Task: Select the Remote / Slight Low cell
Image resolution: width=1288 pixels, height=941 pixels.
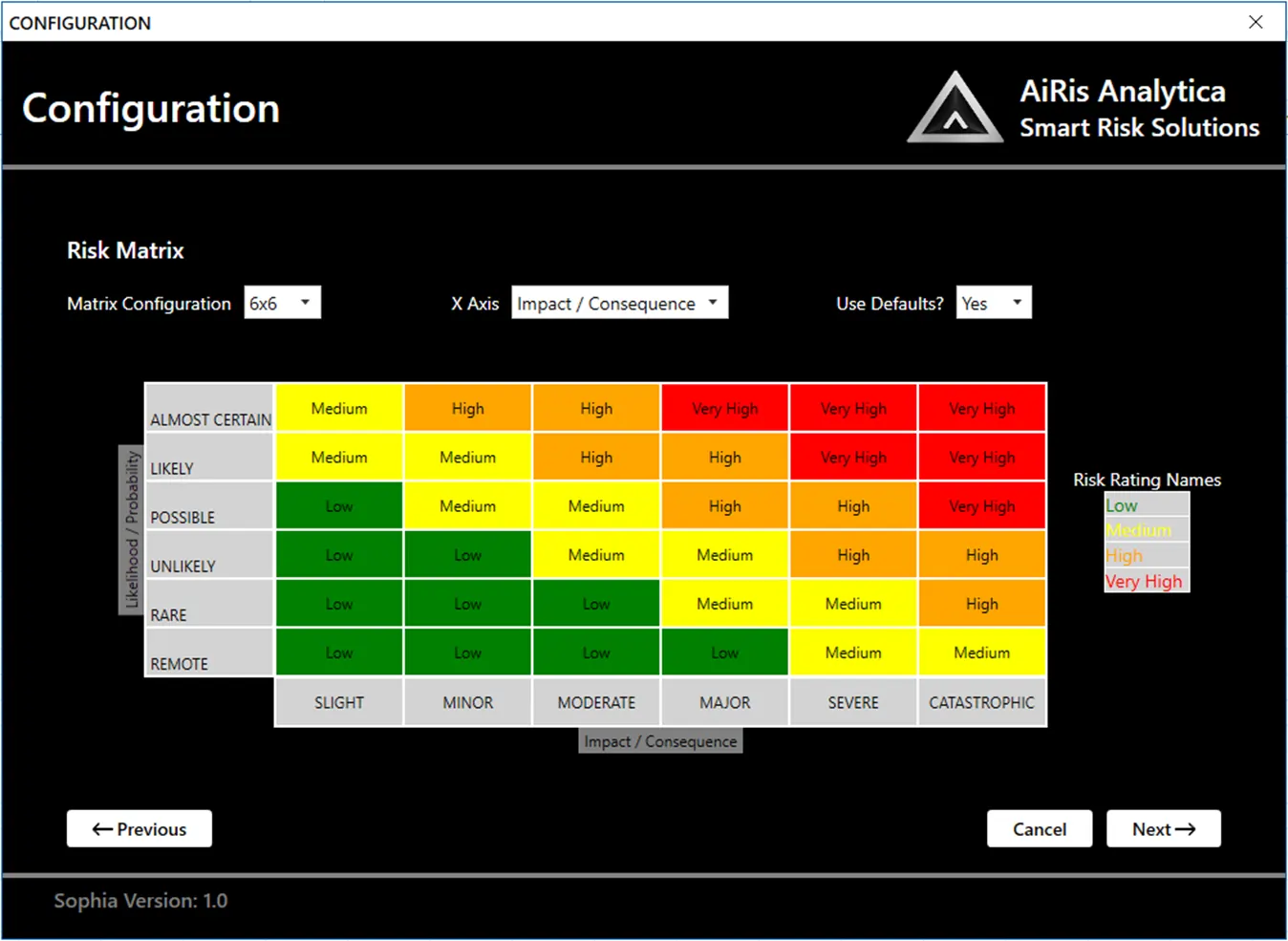Action: [x=339, y=652]
